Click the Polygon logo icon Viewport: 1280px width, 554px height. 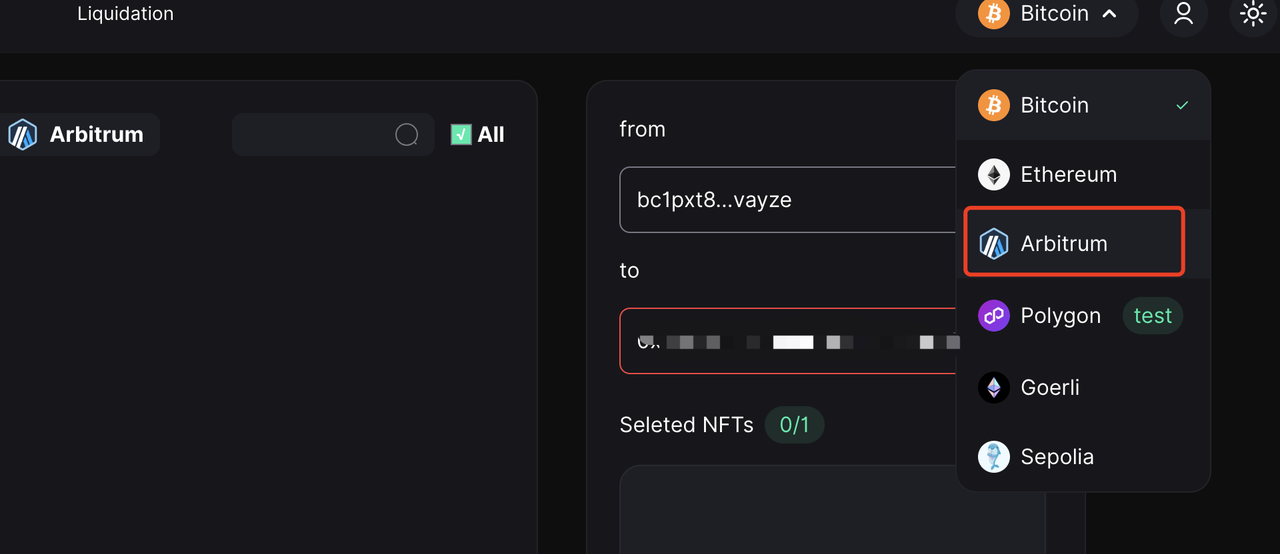click(994, 316)
